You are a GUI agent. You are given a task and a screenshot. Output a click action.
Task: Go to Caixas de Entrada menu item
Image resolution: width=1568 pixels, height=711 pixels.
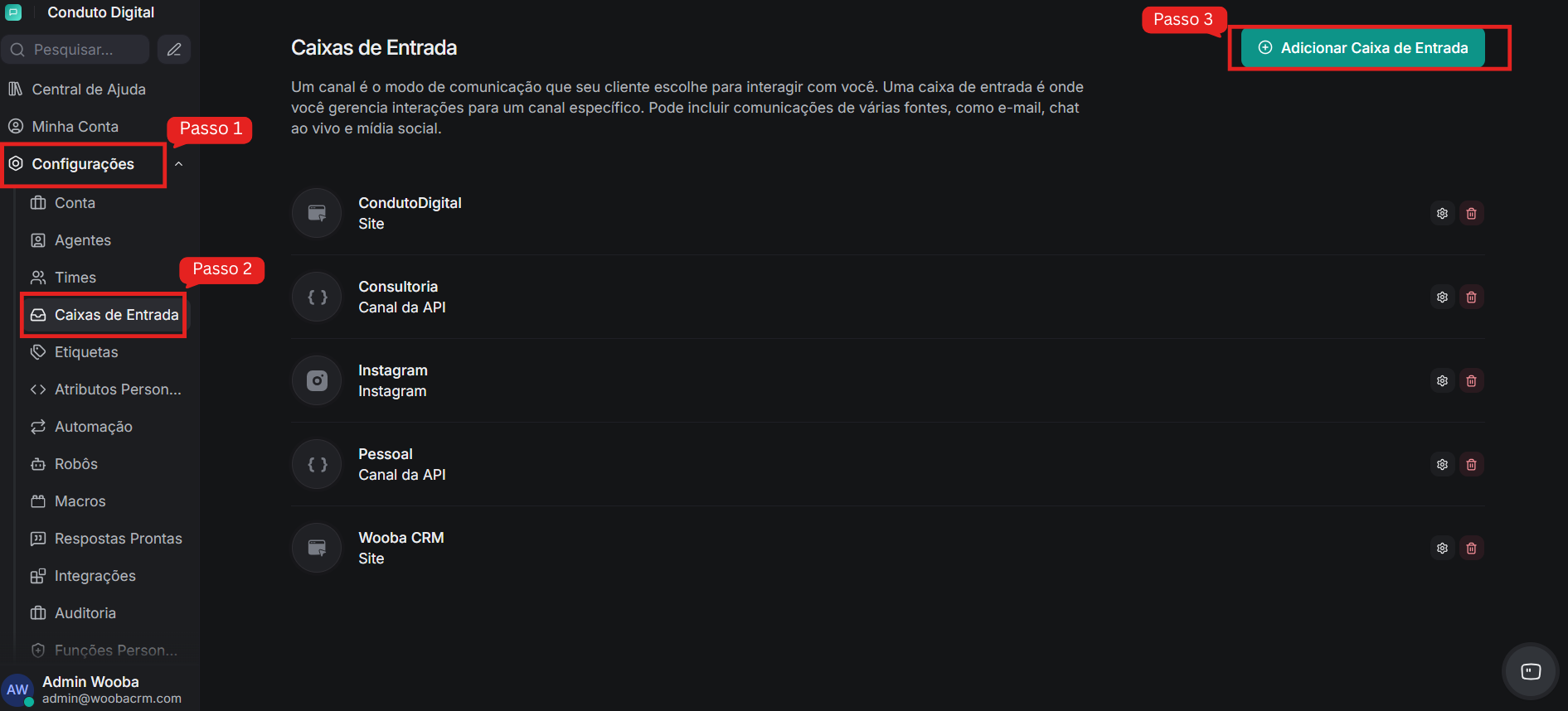click(116, 315)
